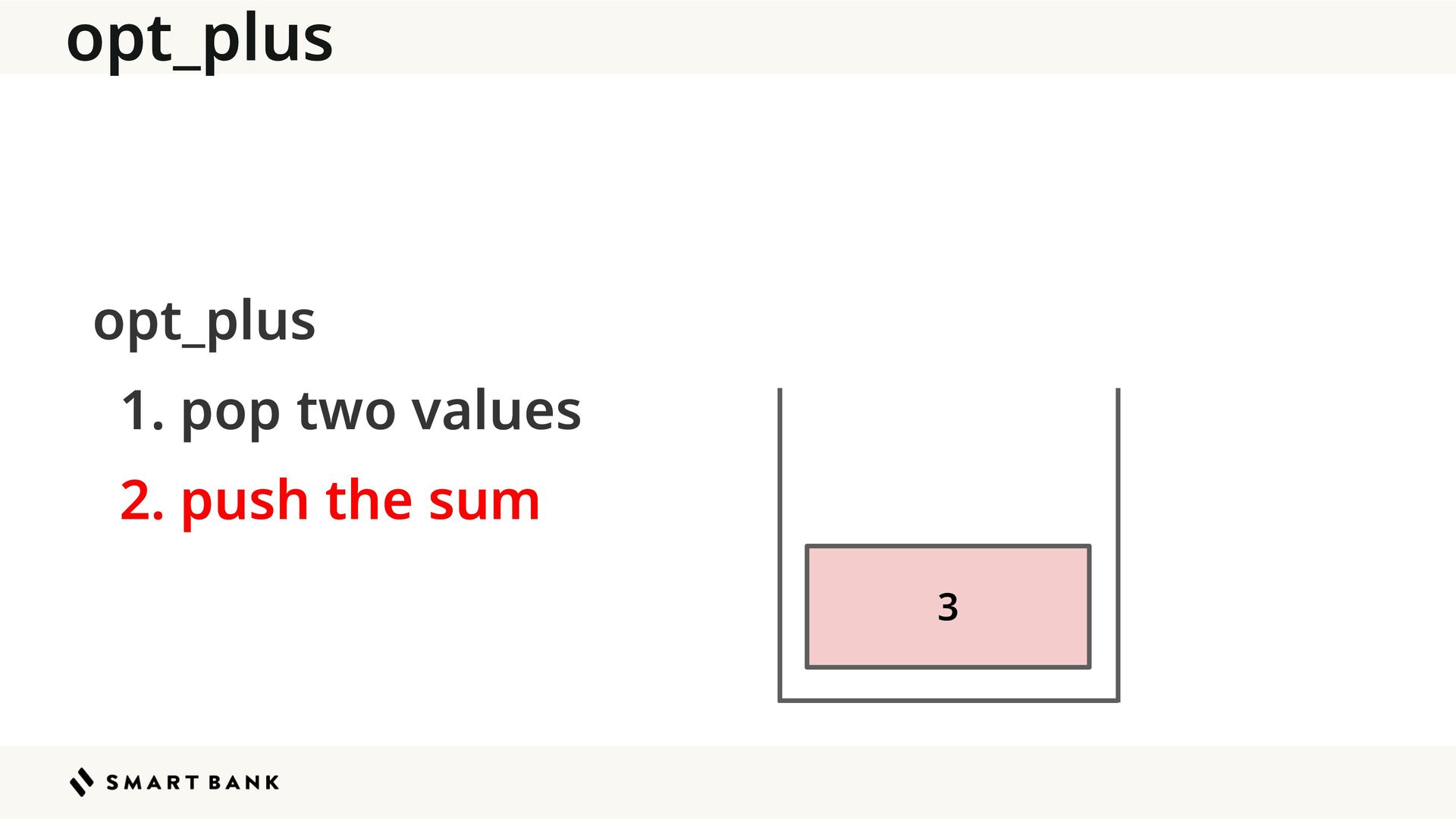This screenshot has height=819, width=1456.
Task: Click the SmartBank logo icon
Action: point(81,782)
